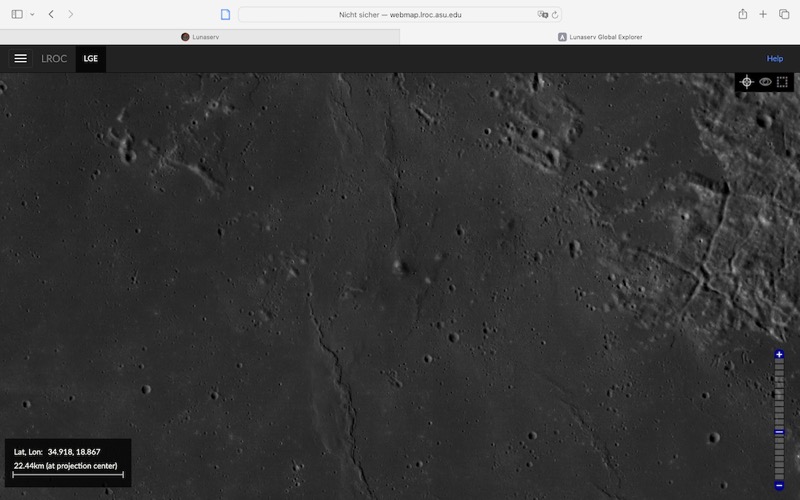This screenshot has width=800, height=500.
Task: Show the tab overview
Action: [x=784, y=14]
